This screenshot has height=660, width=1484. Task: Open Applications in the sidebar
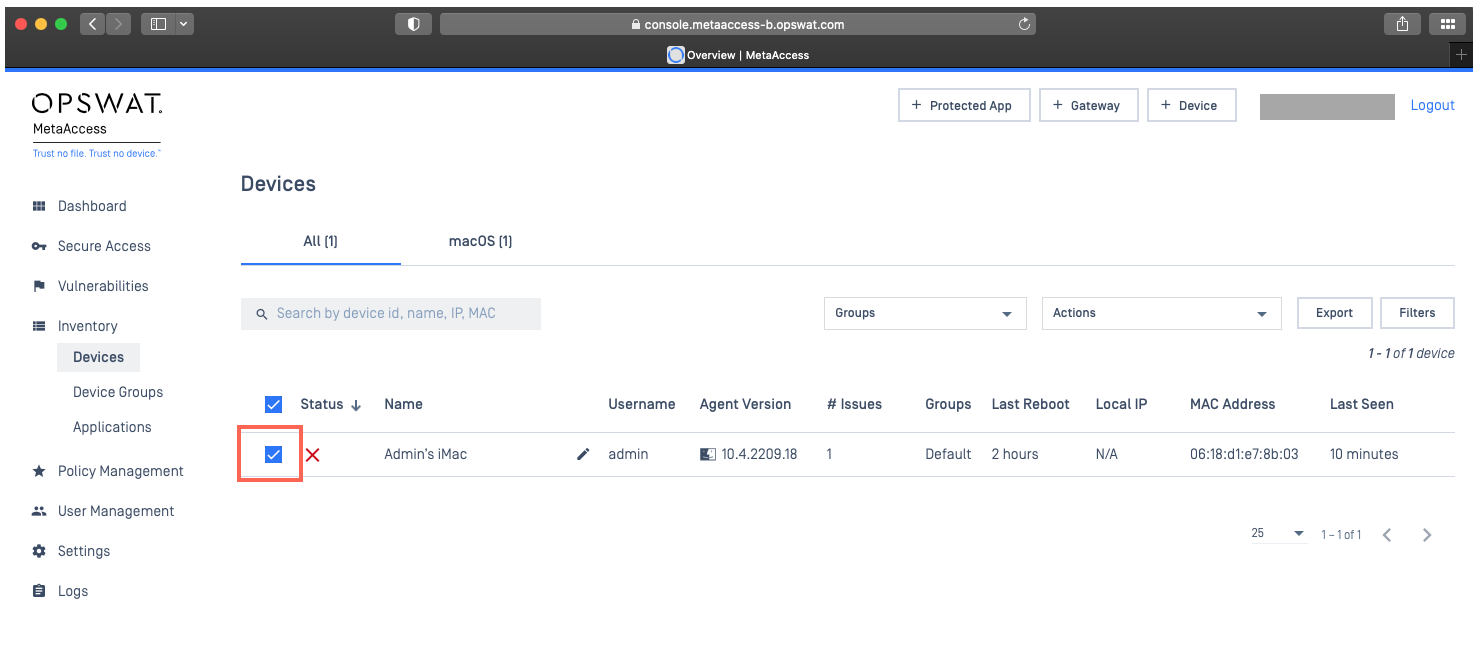click(112, 427)
